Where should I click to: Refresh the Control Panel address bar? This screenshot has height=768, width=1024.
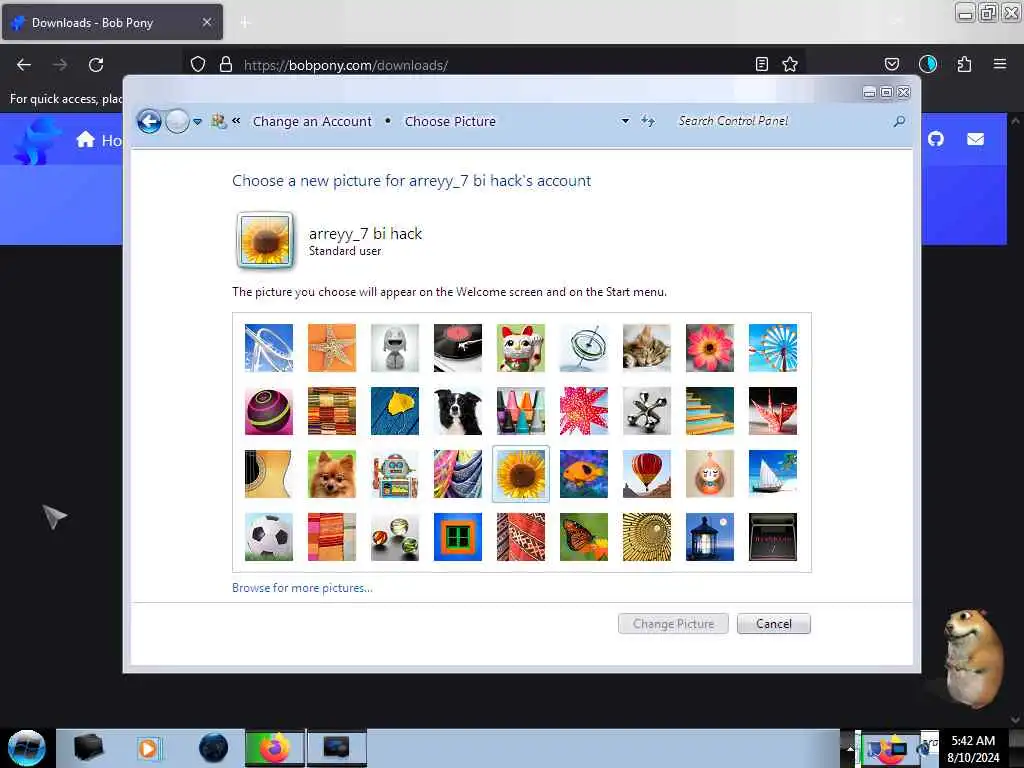click(648, 121)
